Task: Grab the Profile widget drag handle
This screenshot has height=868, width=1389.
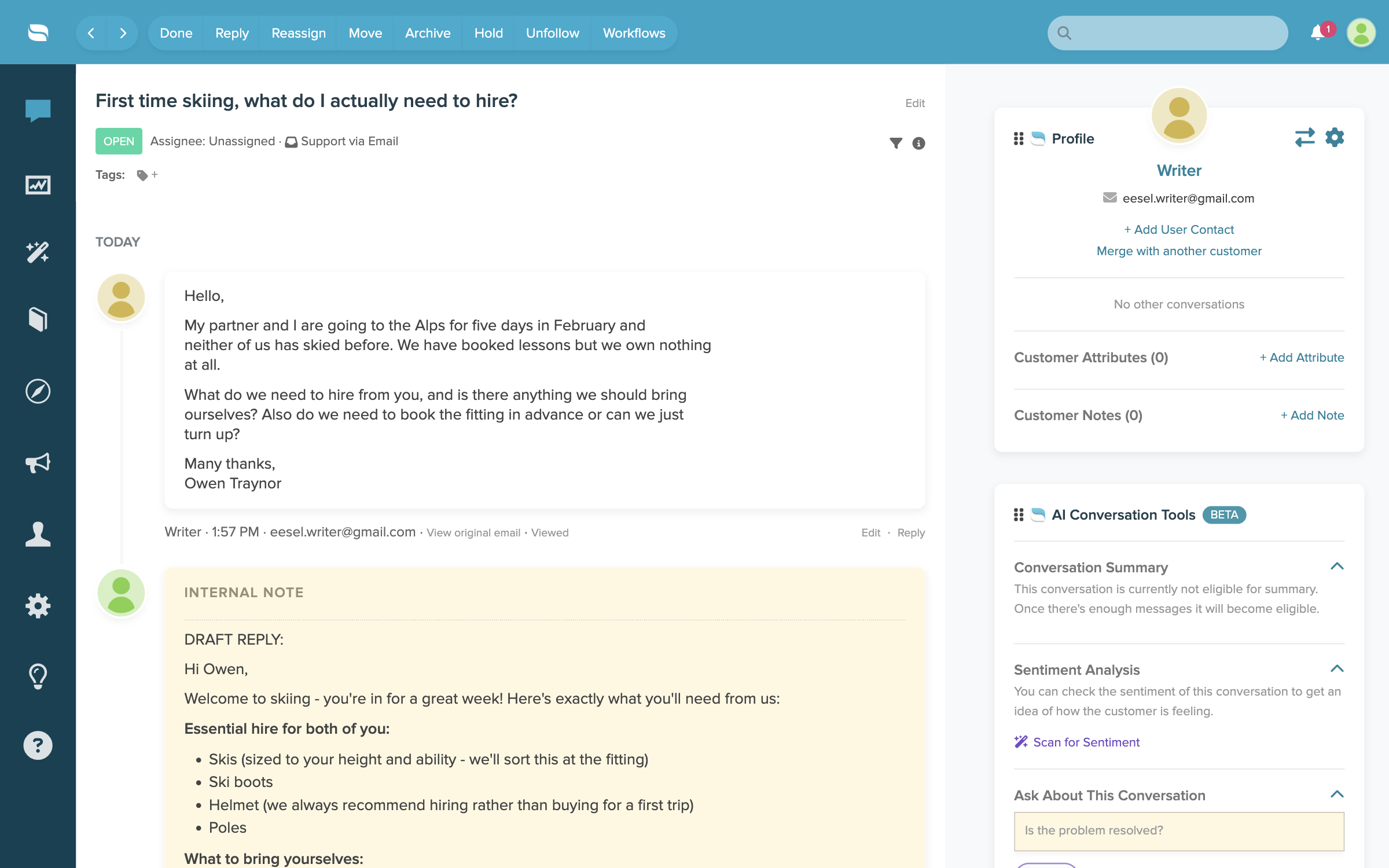Action: tap(1019, 139)
